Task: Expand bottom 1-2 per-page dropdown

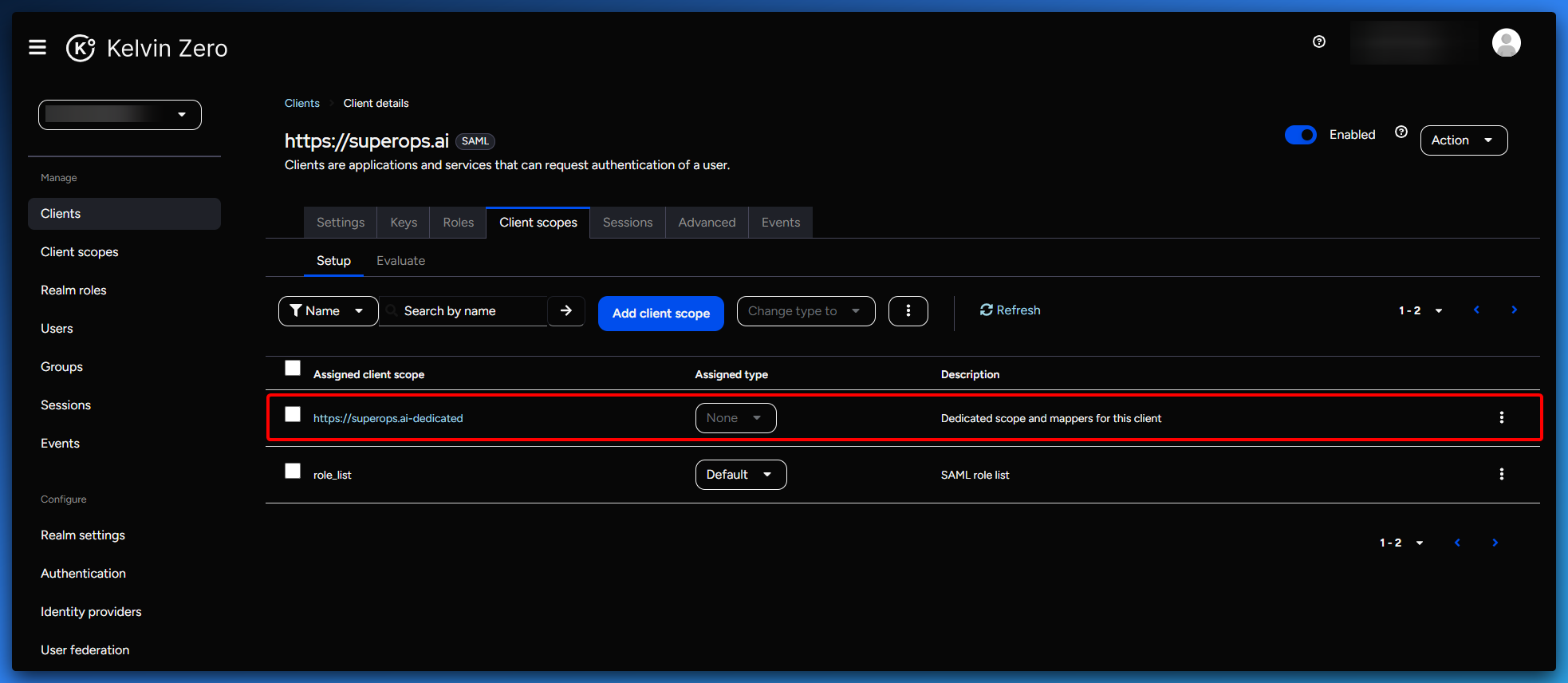Action: click(x=1401, y=543)
